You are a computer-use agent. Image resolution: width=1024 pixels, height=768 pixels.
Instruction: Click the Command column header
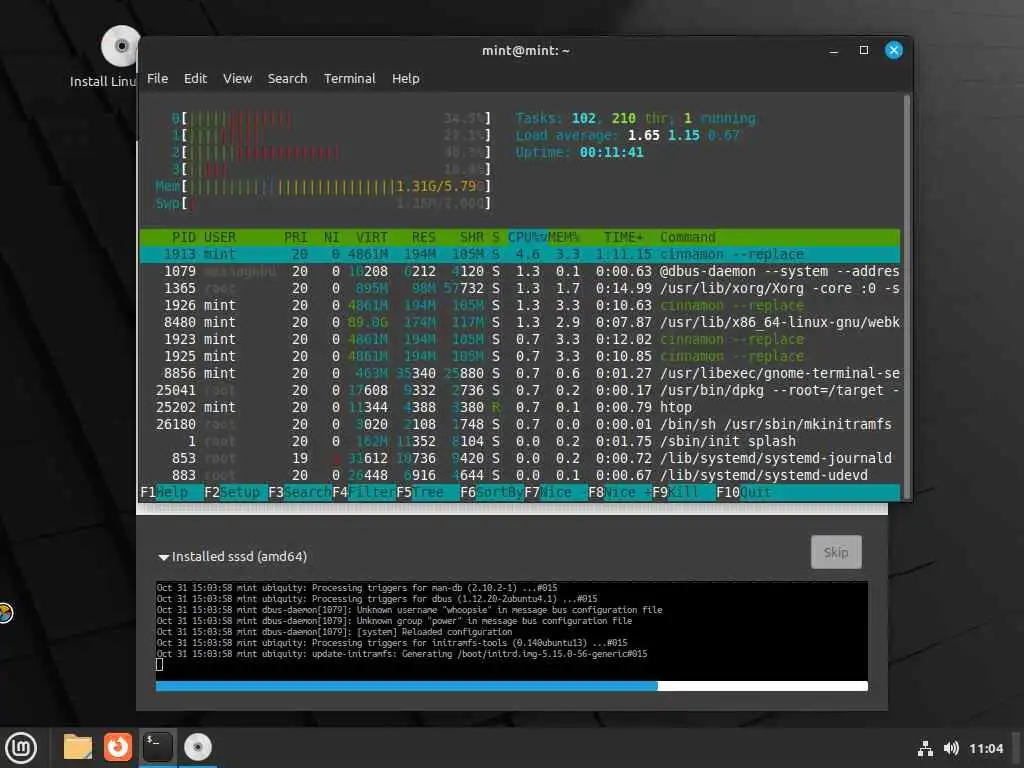coord(688,237)
